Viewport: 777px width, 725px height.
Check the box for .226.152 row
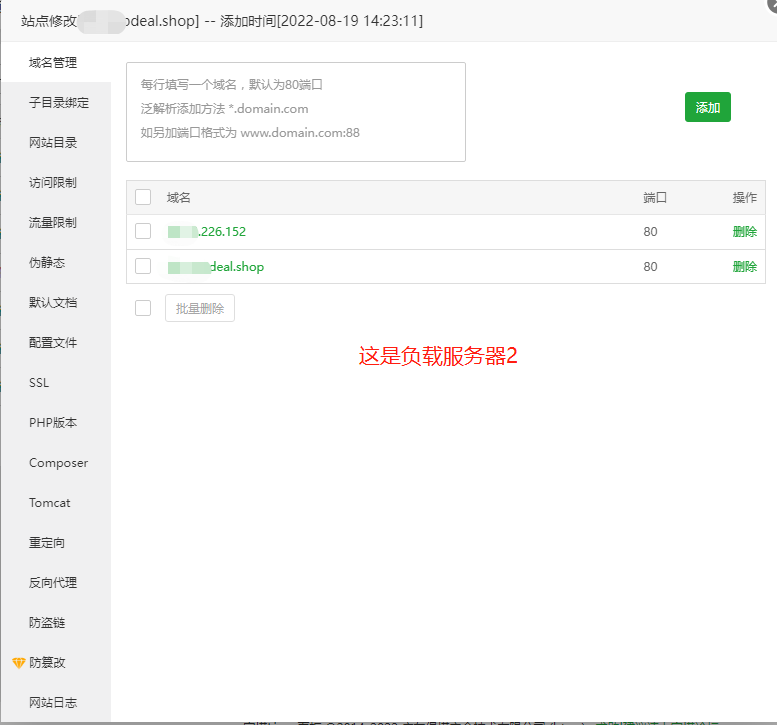[x=143, y=231]
